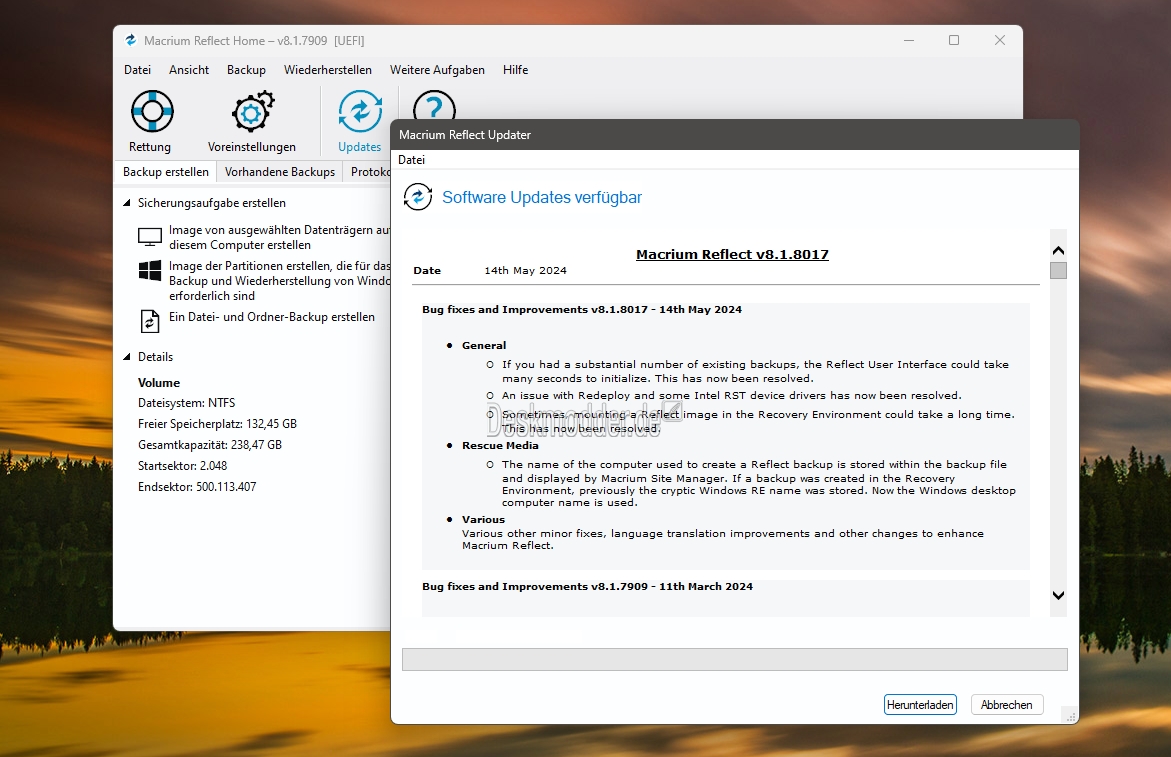The height and width of the screenshot is (757, 1171).
Task: Click Startsektor: 2.048 entry
Action: [182, 465]
